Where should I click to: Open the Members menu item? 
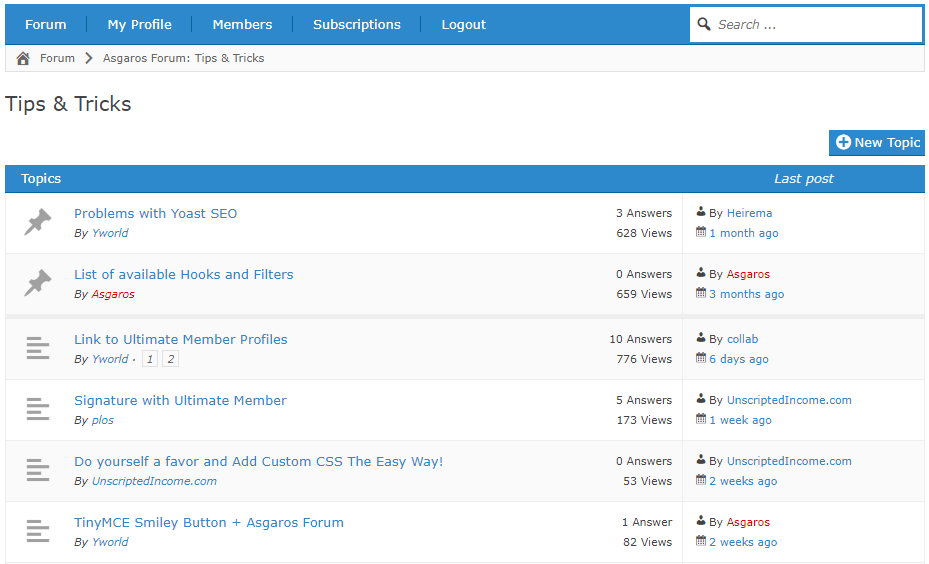pos(242,24)
